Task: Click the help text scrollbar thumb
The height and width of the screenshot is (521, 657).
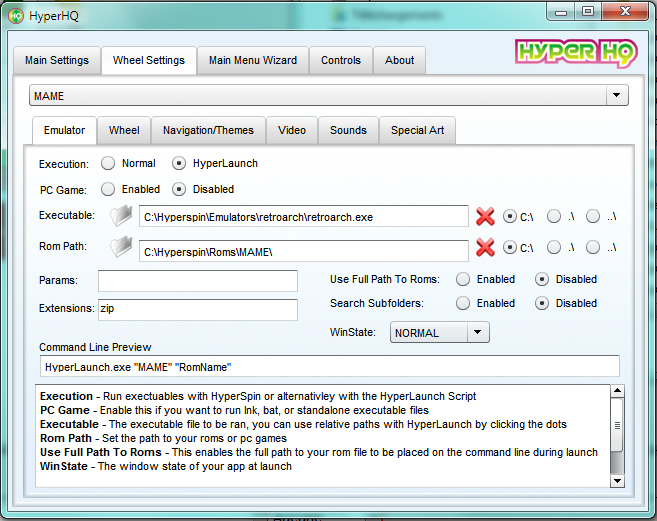Action: coord(617,425)
